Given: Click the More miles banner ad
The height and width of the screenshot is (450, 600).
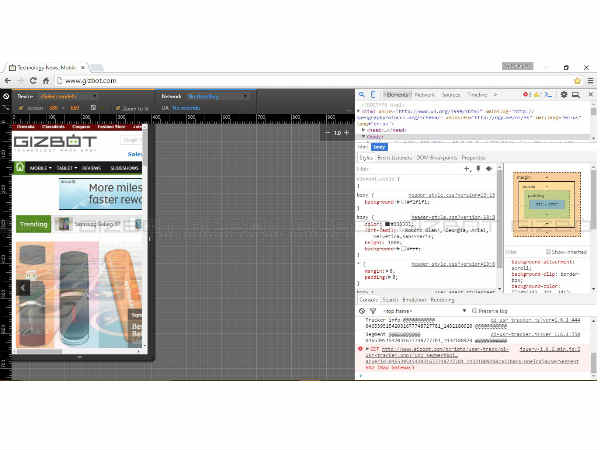Looking at the screenshot, I should 101,194.
